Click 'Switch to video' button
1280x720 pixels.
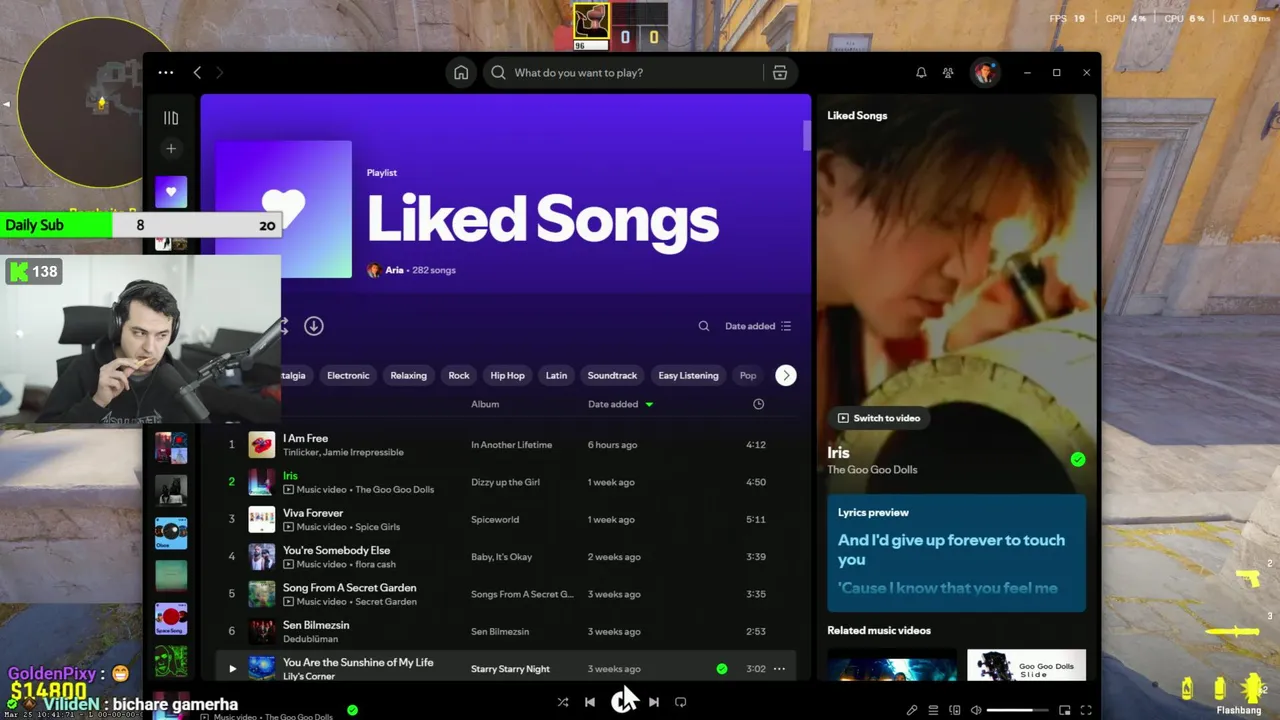[x=879, y=418]
